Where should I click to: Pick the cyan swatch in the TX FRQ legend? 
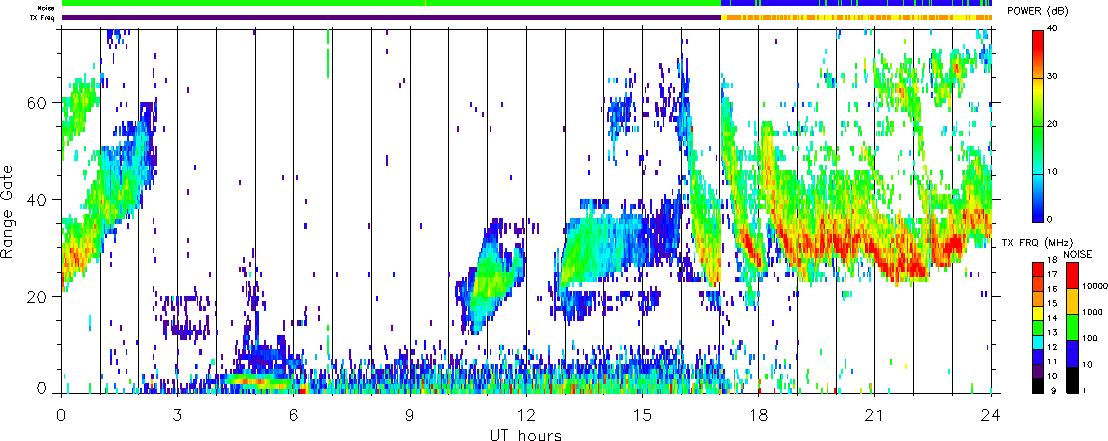point(1038,343)
